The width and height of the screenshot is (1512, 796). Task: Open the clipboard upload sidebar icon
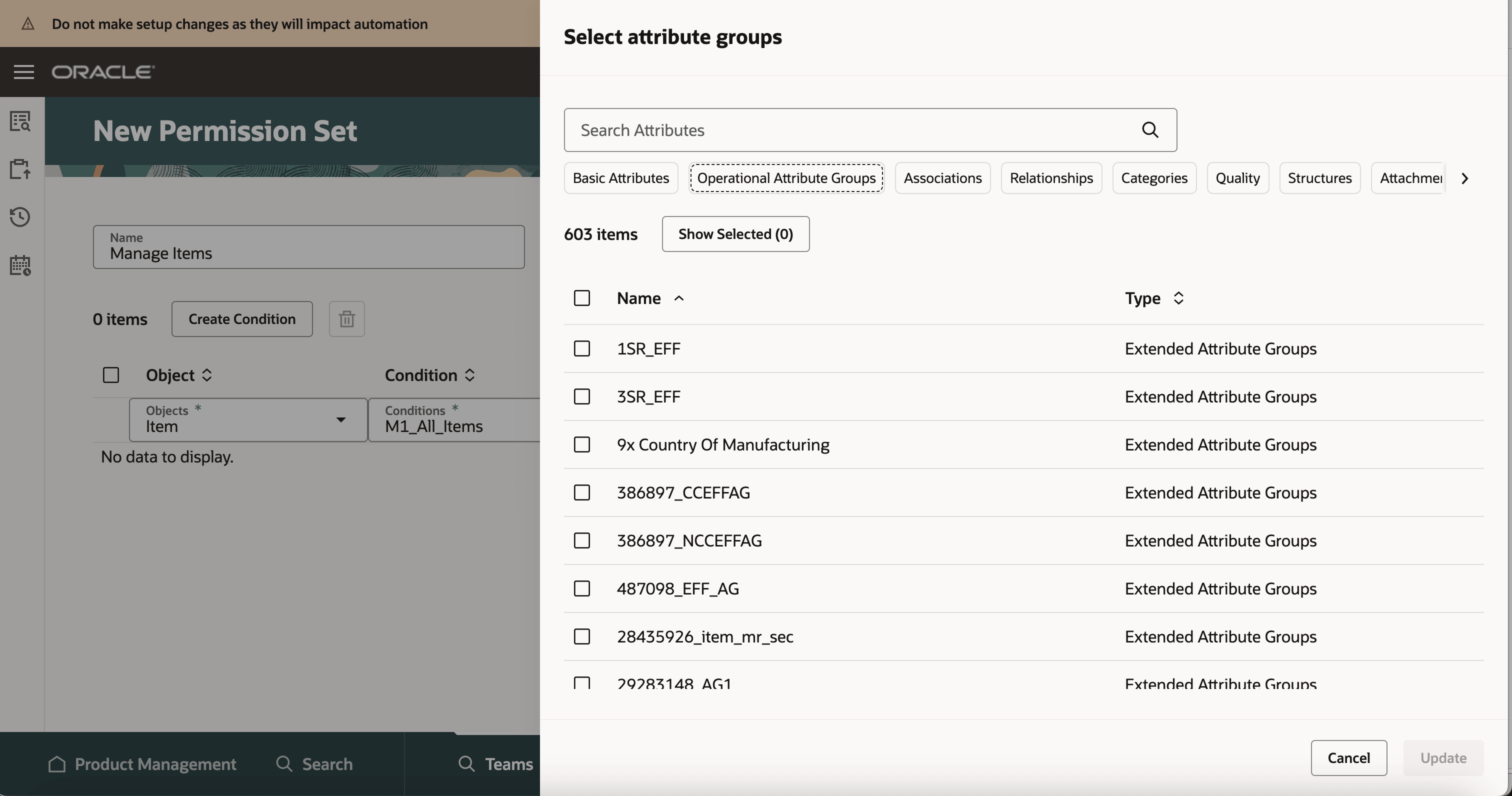click(x=20, y=169)
